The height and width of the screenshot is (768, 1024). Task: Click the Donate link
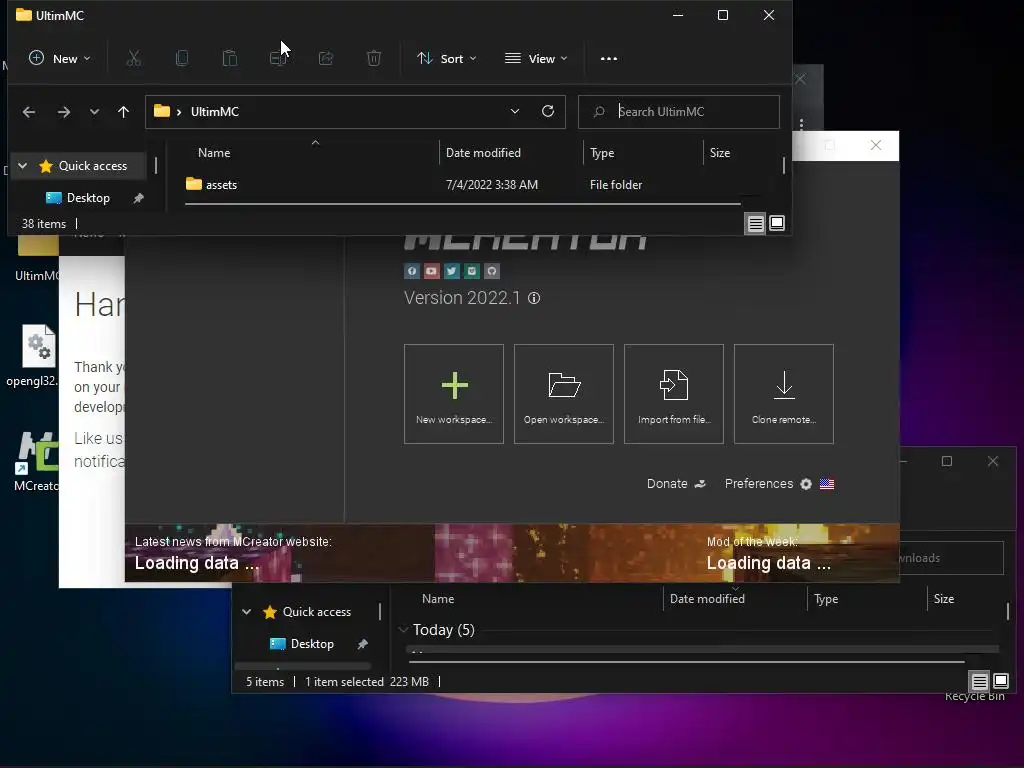coord(676,484)
